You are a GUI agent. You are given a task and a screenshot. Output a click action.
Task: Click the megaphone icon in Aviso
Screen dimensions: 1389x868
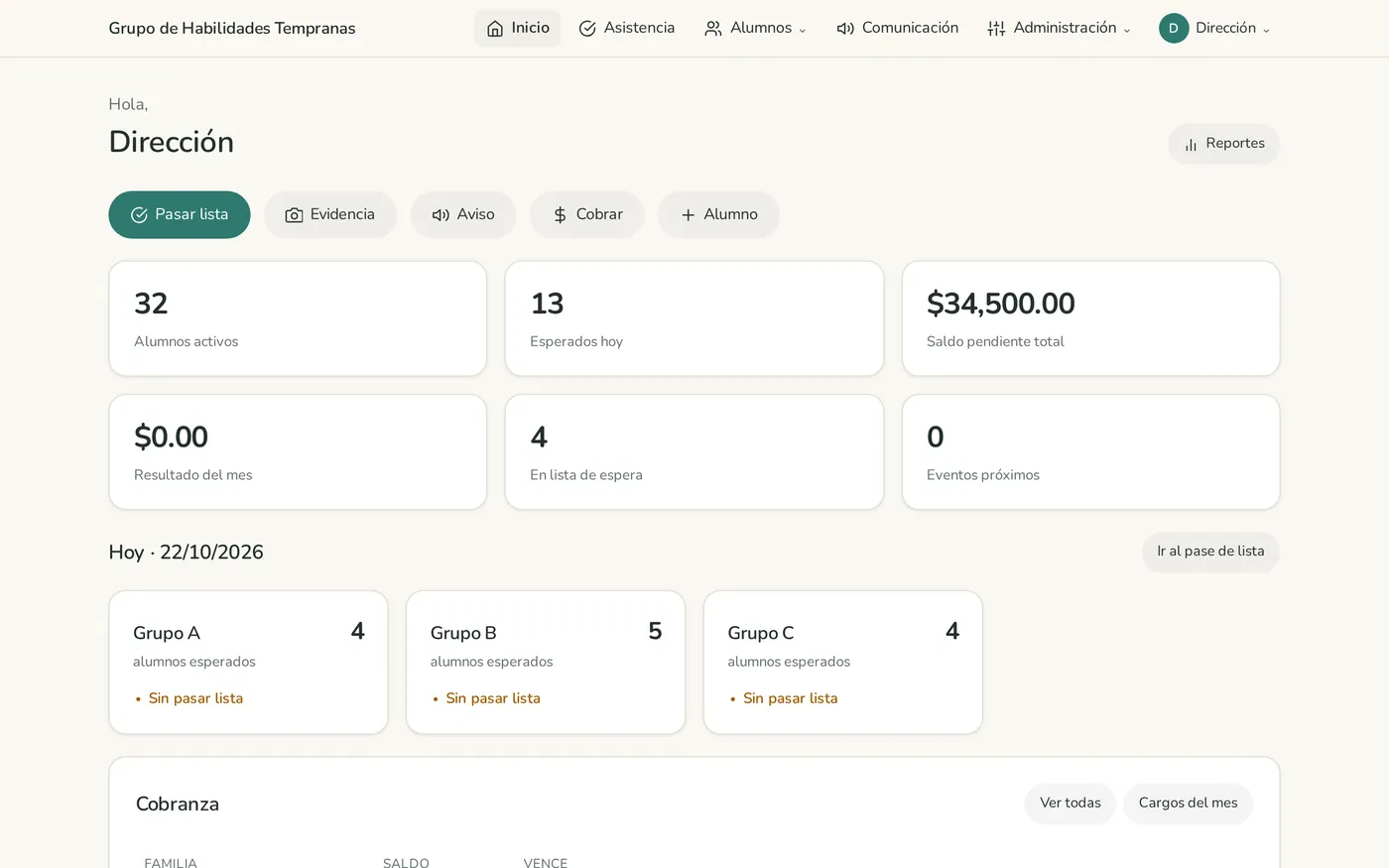[441, 215]
